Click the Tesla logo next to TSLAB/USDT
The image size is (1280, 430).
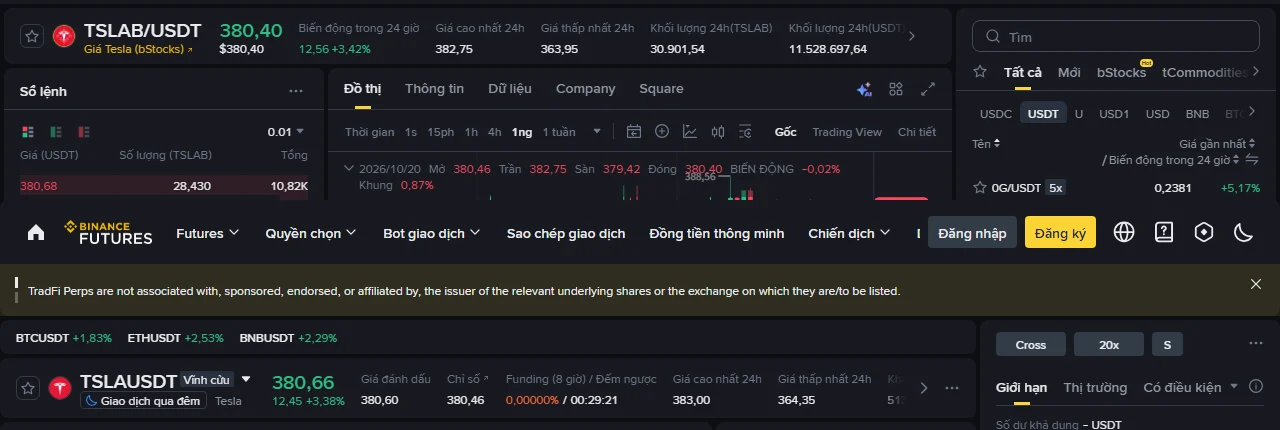(x=64, y=36)
